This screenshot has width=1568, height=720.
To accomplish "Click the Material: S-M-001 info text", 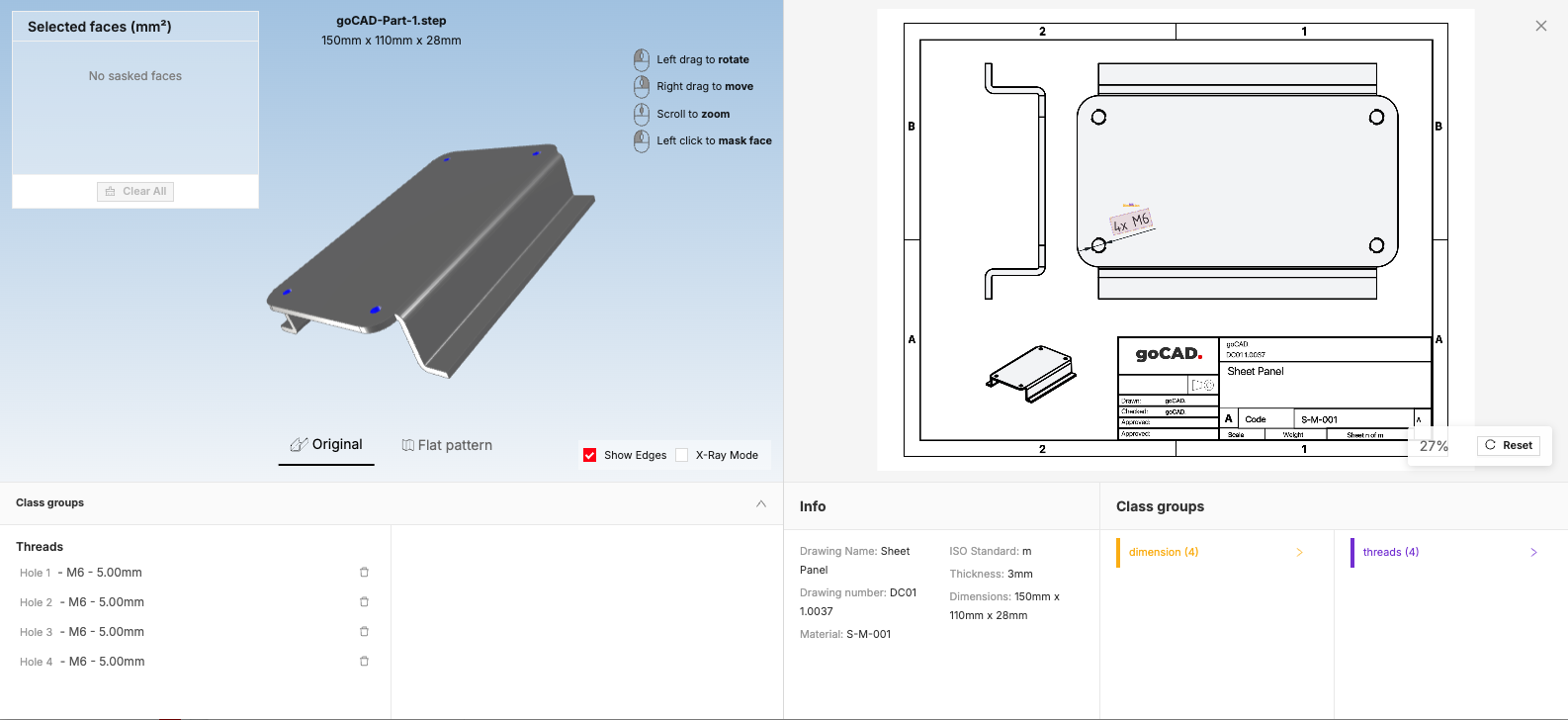I will click(x=845, y=635).
